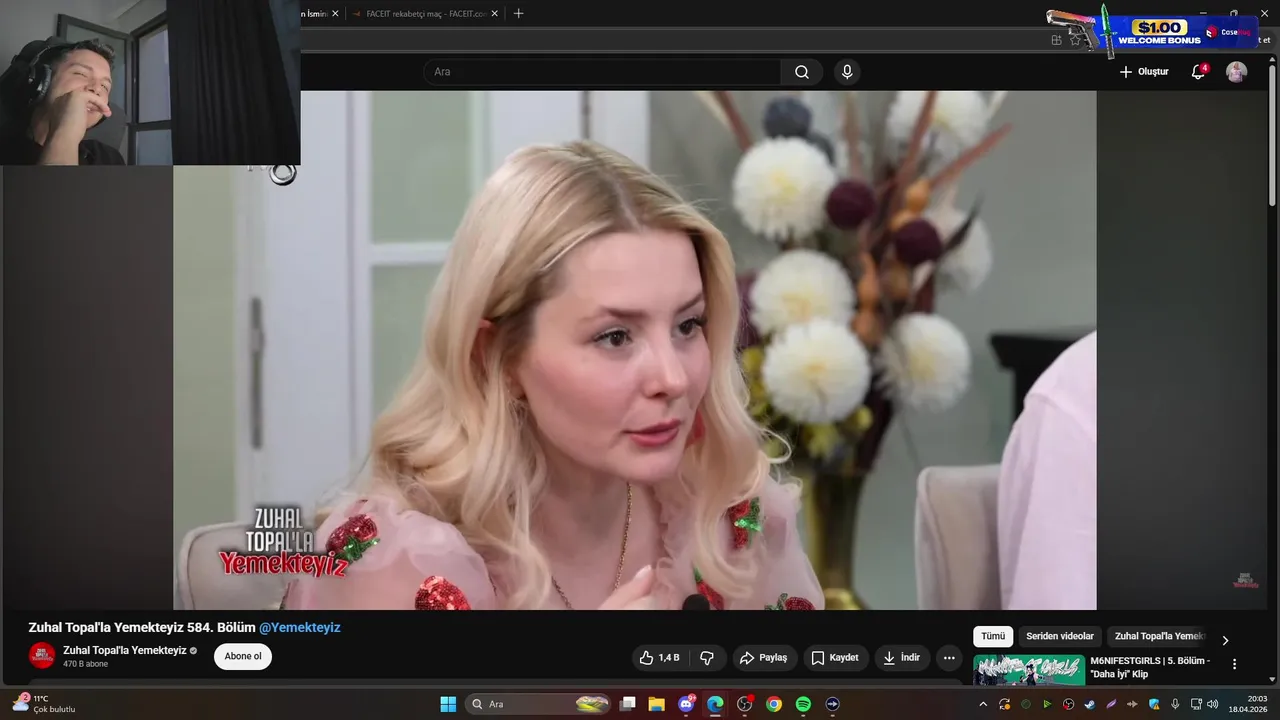Click İndir download button
This screenshot has width=1280, height=720.
click(x=902, y=657)
